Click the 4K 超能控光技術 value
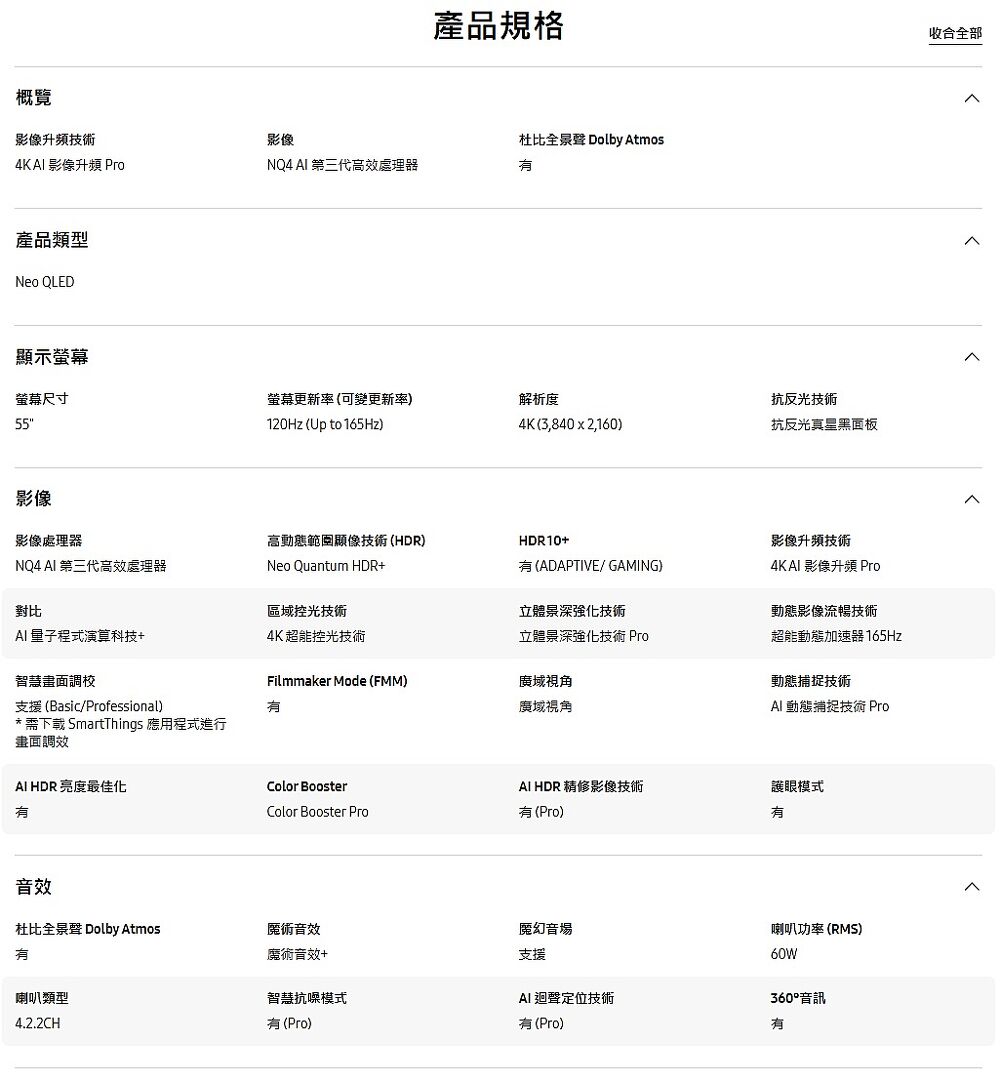The width and height of the screenshot is (1000, 1082). point(316,636)
